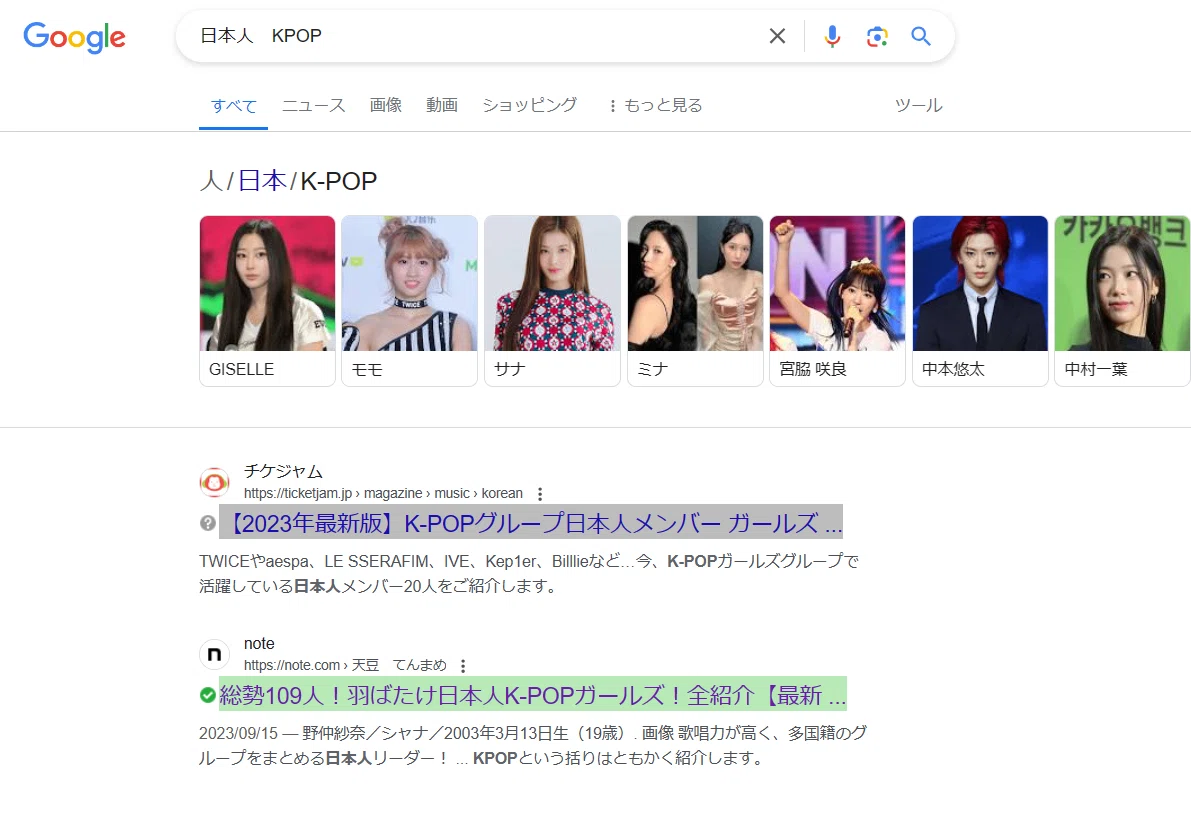Click the note site favicon
The height and width of the screenshot is (815, 1191).
coord(214,654)
